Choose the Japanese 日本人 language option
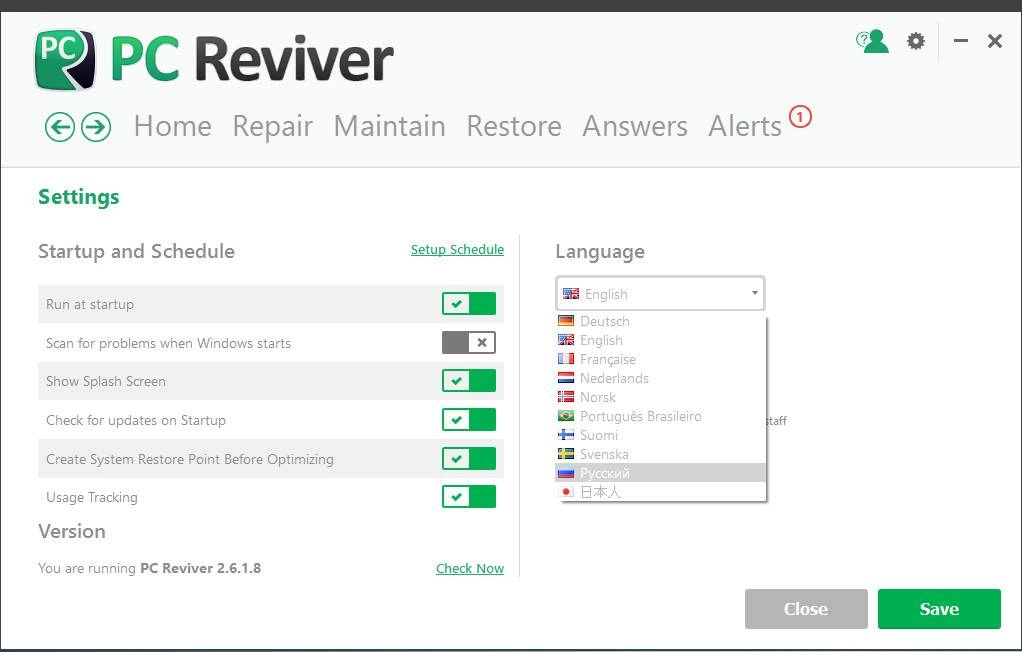The width and height of the screenshot is (1022, 652). pos(660,492)
